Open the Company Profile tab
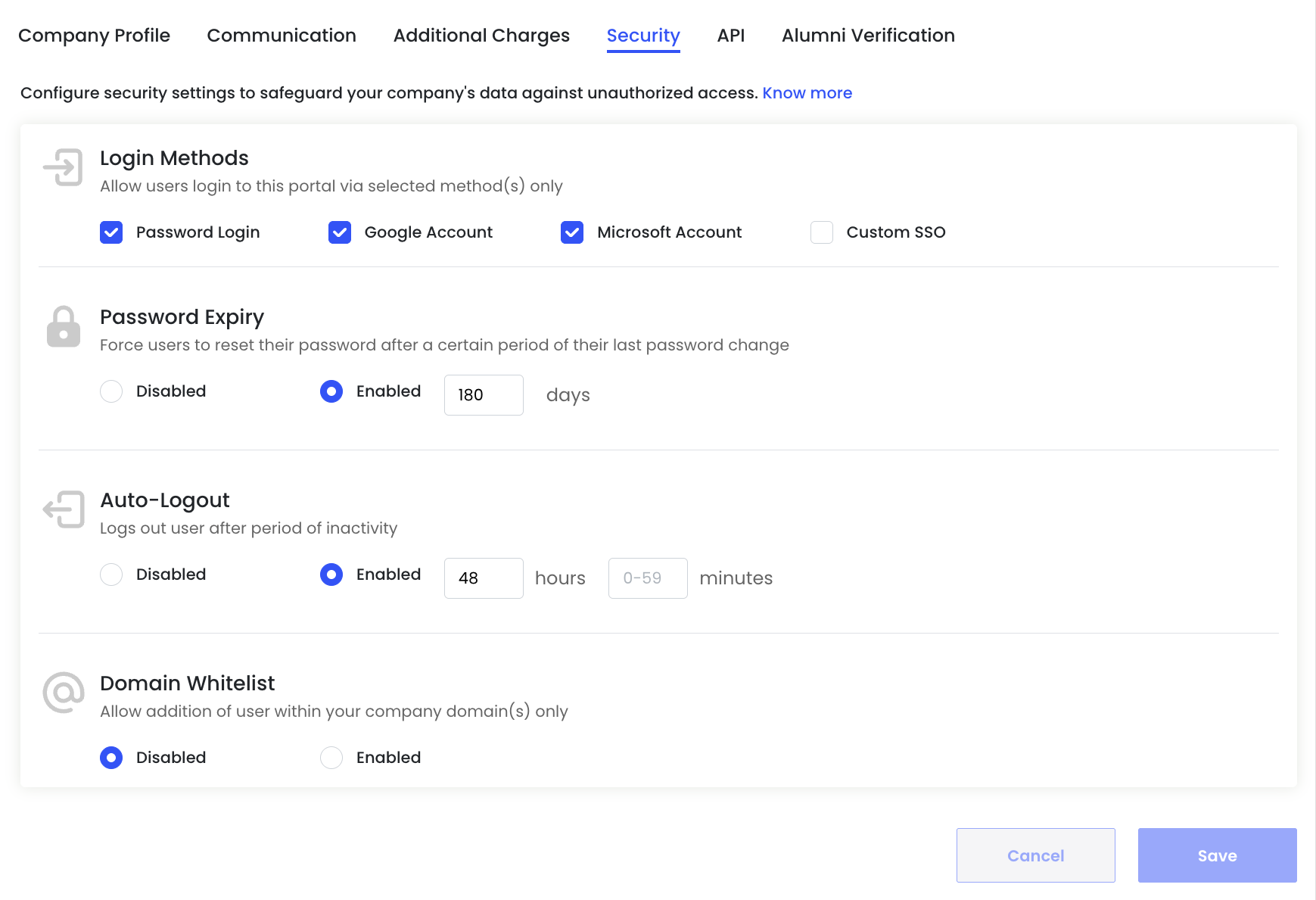Screen dimensions: 1316x900 tap(94, 36)
